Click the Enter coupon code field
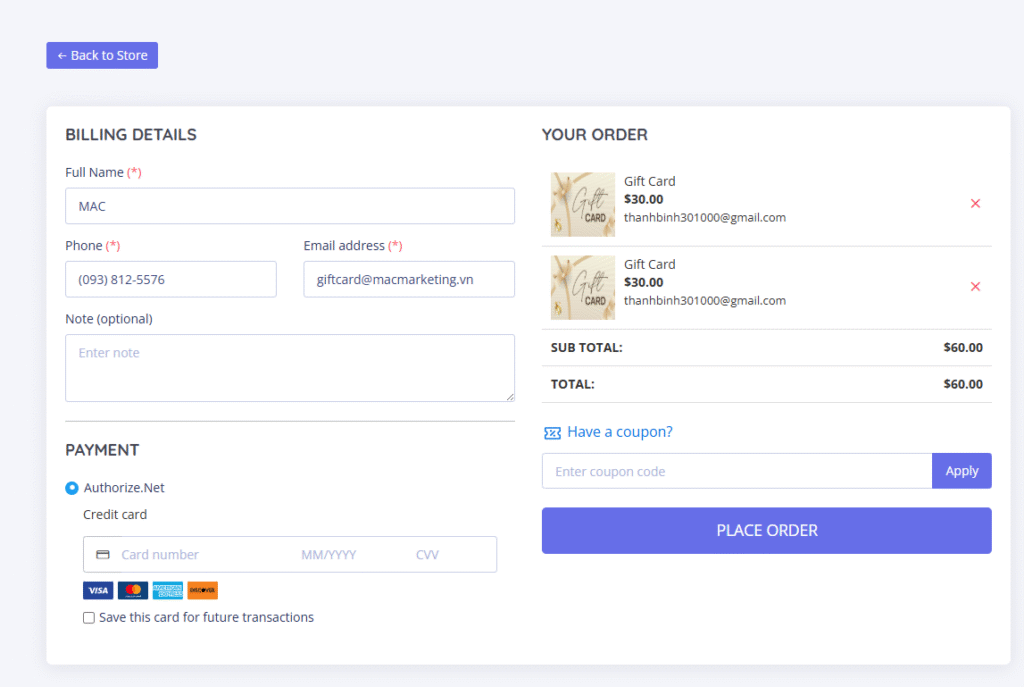The image size is (1024, 687). pos(737,471)
